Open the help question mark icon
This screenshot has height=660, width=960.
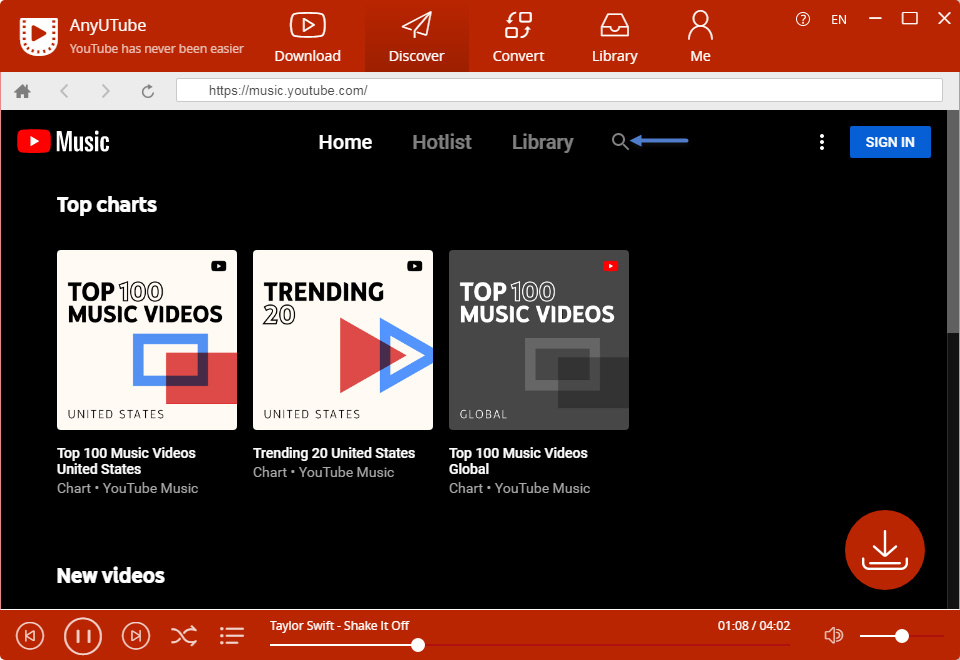(x=803, y=19)
